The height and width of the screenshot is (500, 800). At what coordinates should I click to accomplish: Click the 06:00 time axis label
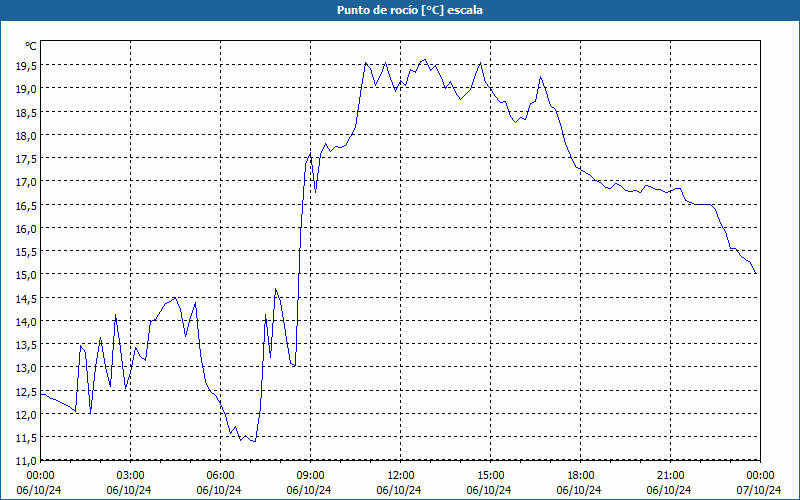point(220,476)
